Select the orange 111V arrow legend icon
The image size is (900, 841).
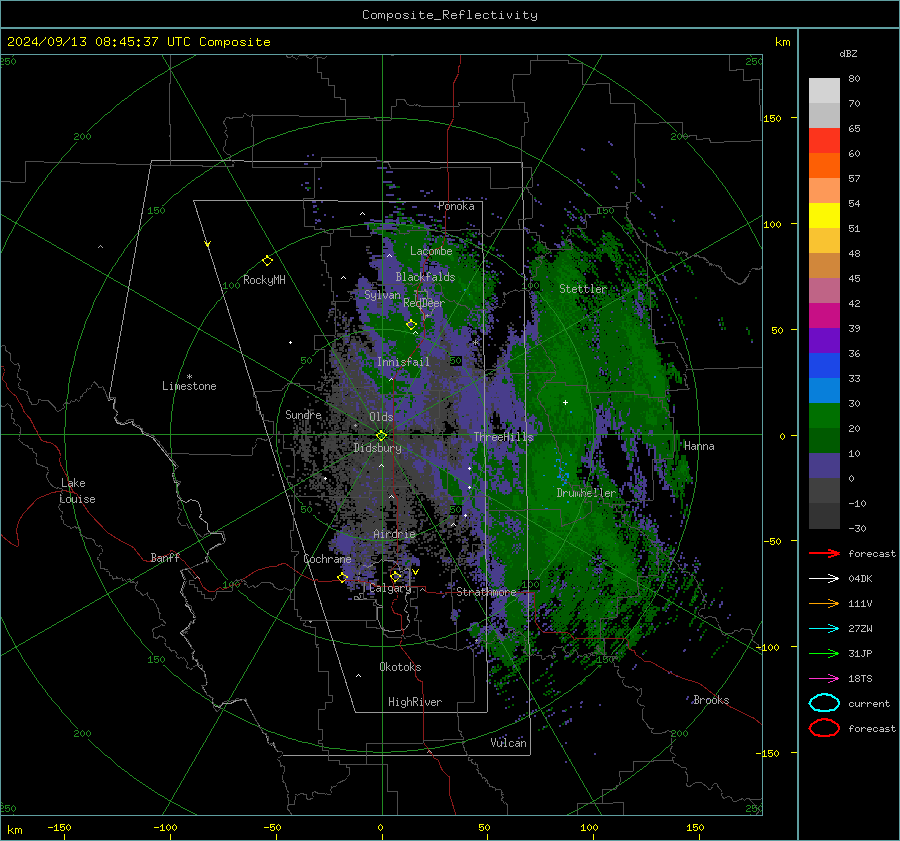(x=824, y=603)
